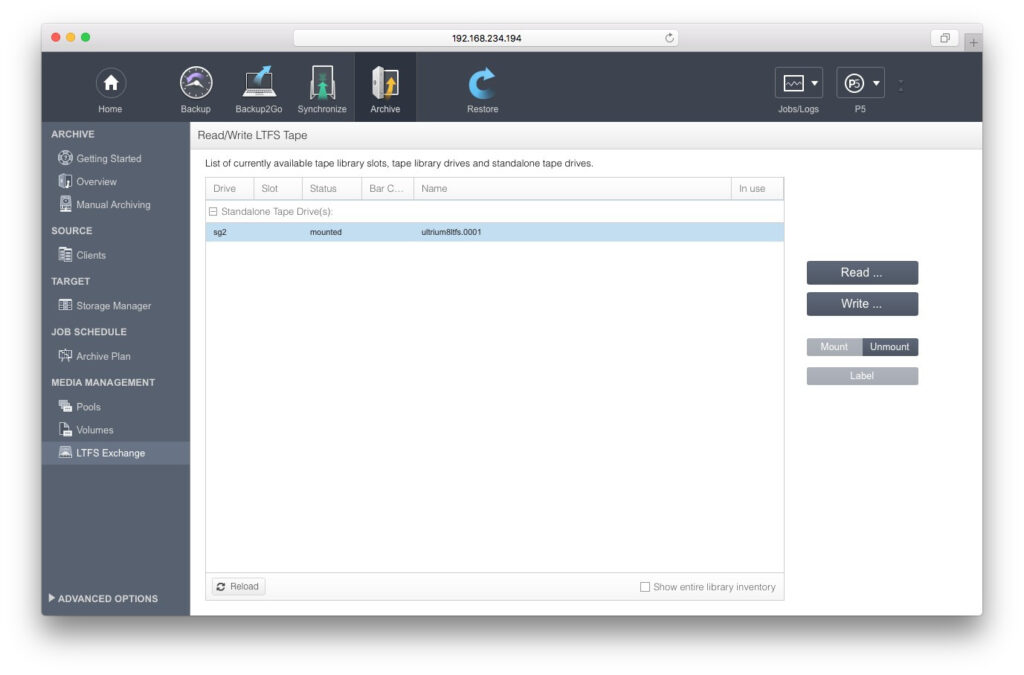Screen dimensions: 1024x675
Task: Click the Restore arrow icon
Action: pos(482,84)
